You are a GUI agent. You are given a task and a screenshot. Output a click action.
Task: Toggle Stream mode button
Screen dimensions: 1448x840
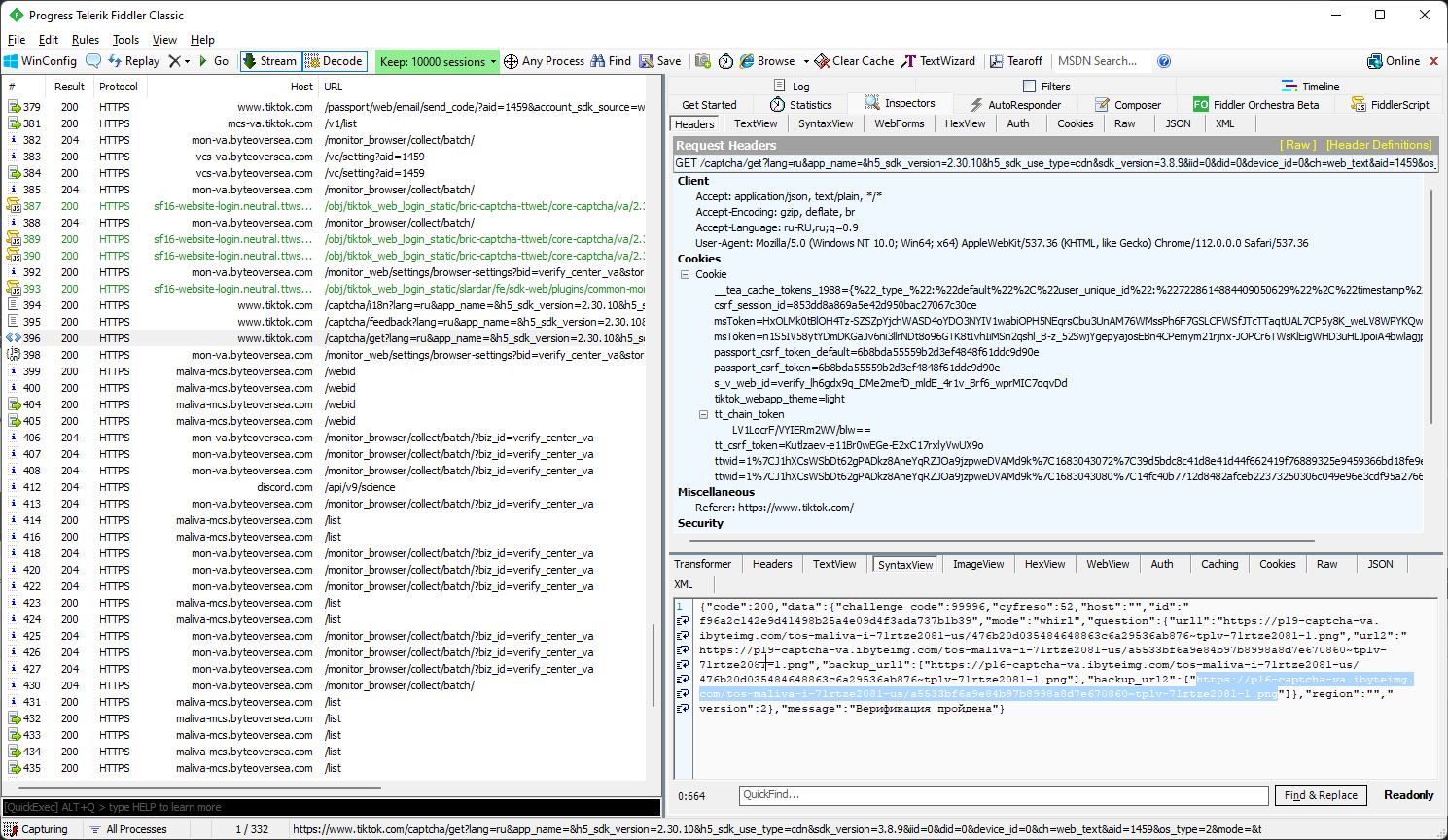tap(270, 61)
